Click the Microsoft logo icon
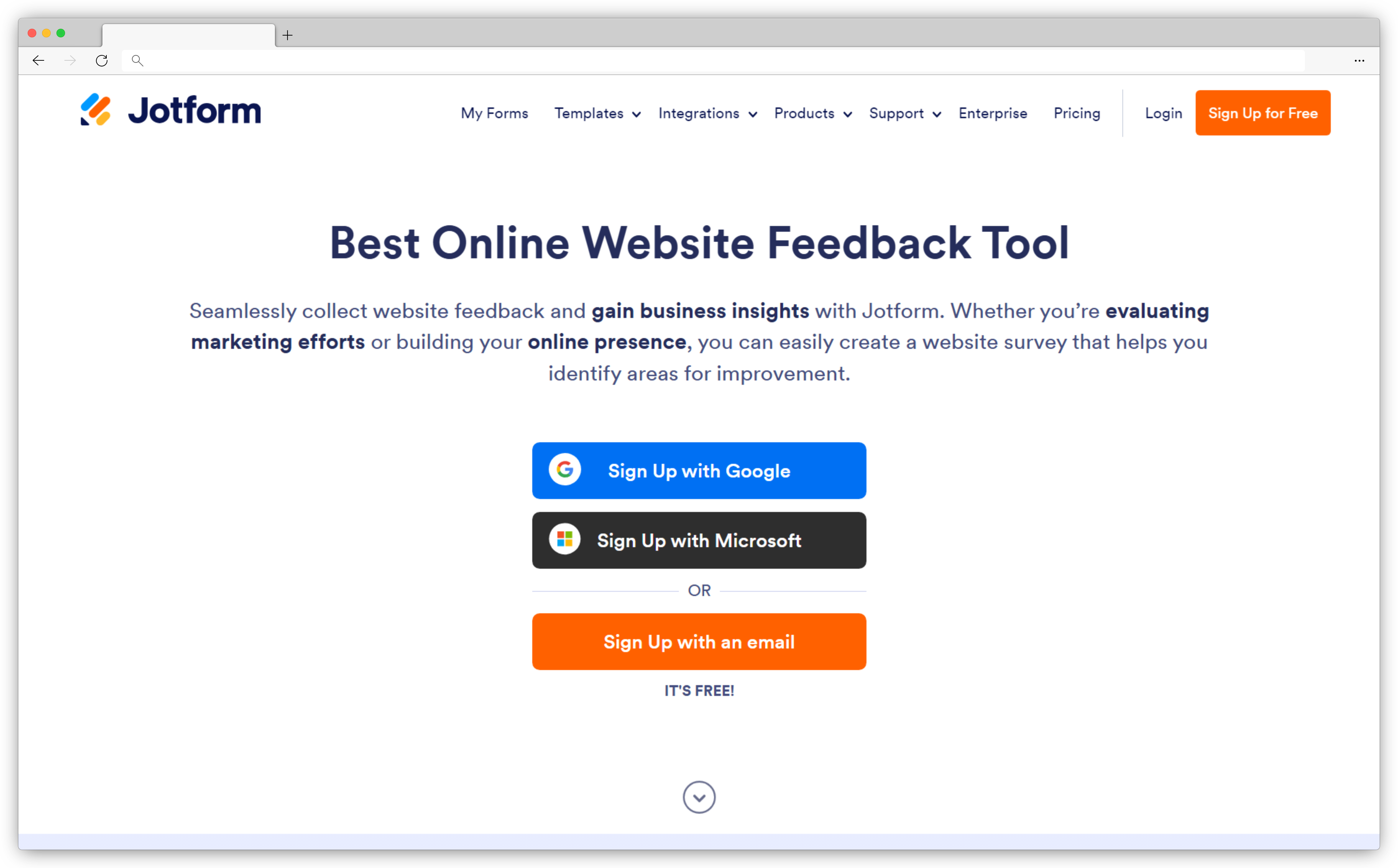Image resolution: width=1398 pixels, height=868 pixels. pos(566,540)
